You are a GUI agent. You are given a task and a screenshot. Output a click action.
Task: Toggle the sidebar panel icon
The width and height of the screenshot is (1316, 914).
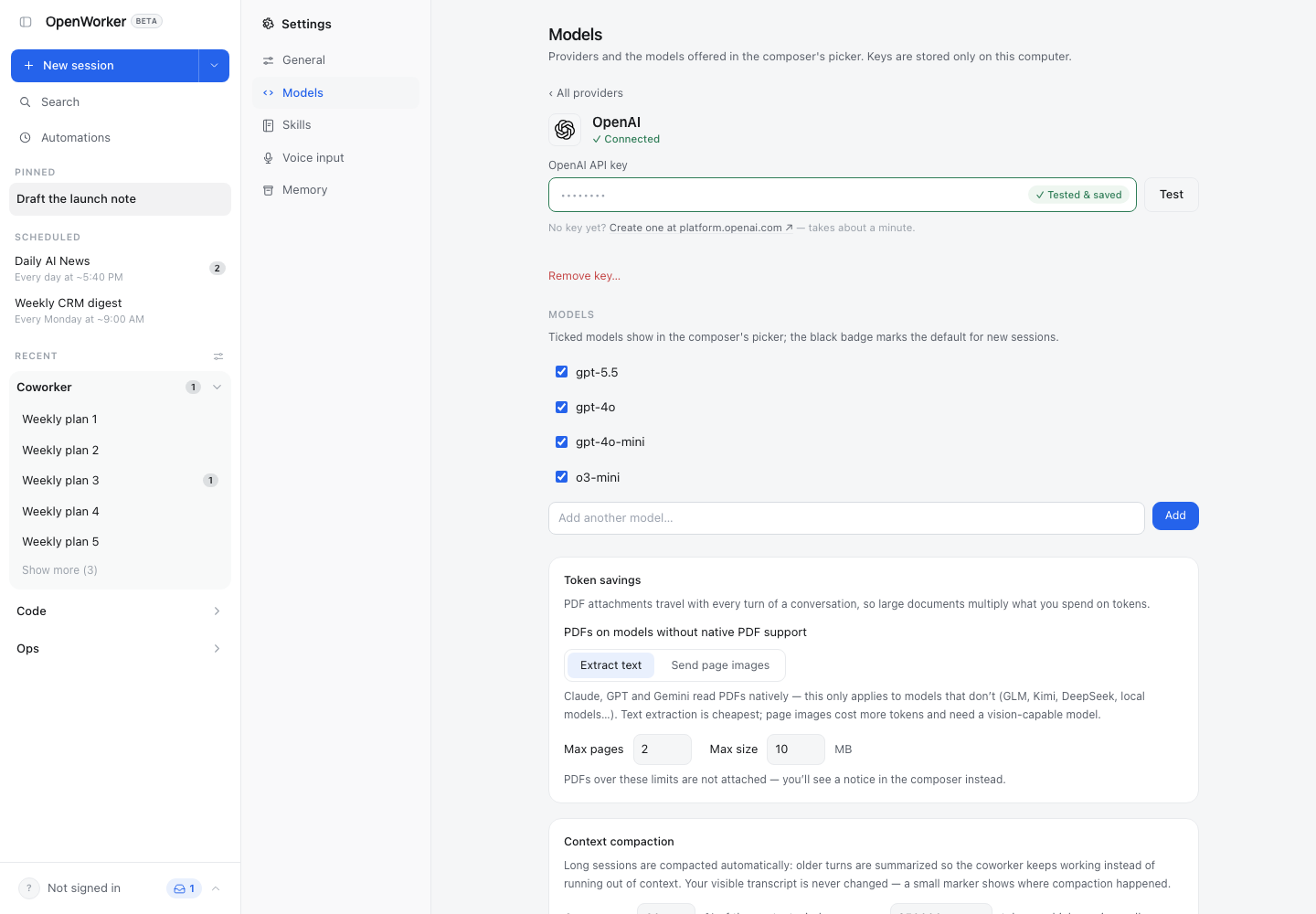click(x=26, y=22)
